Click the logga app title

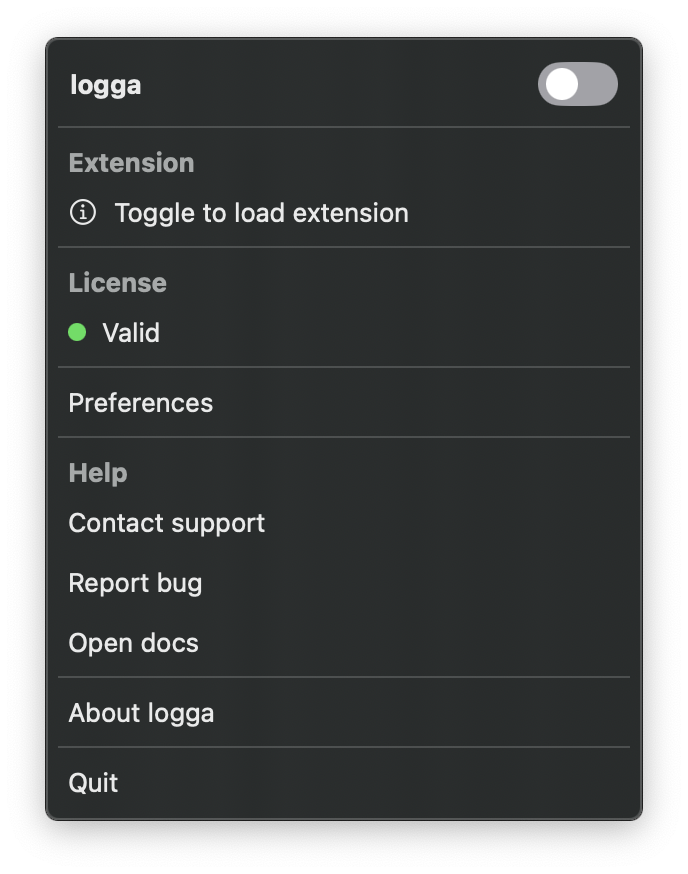(x=105, y=85)
